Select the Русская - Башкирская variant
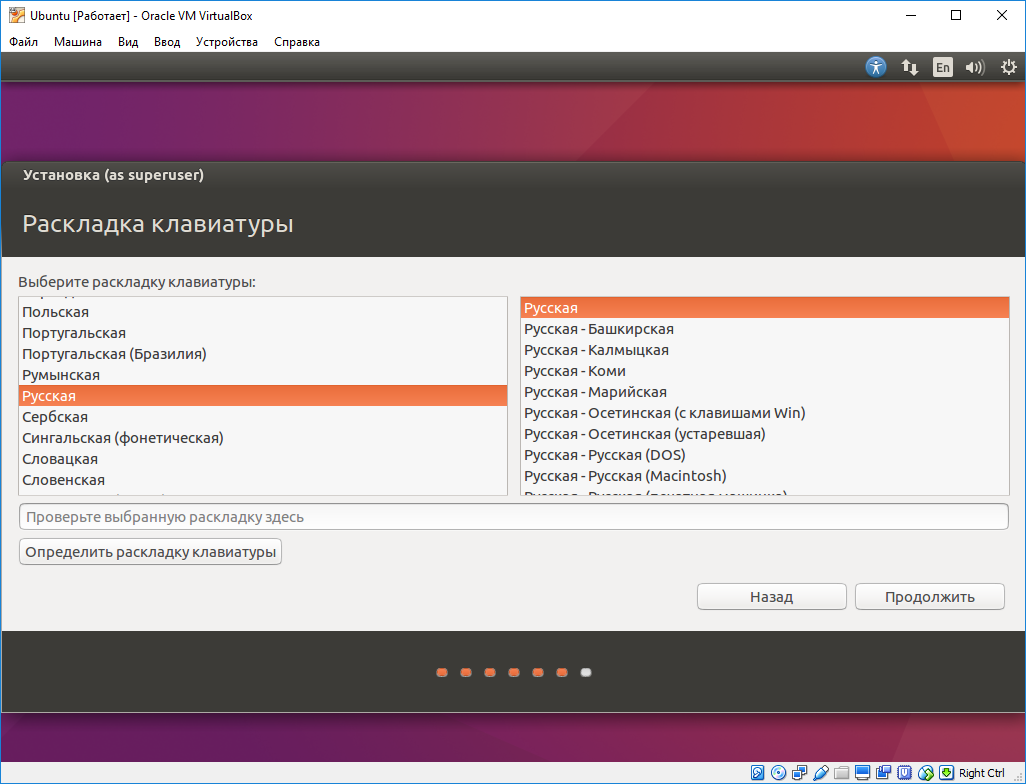Viewport: 1026px width, 784px height. pyautogui.click(x=765, y=329)
